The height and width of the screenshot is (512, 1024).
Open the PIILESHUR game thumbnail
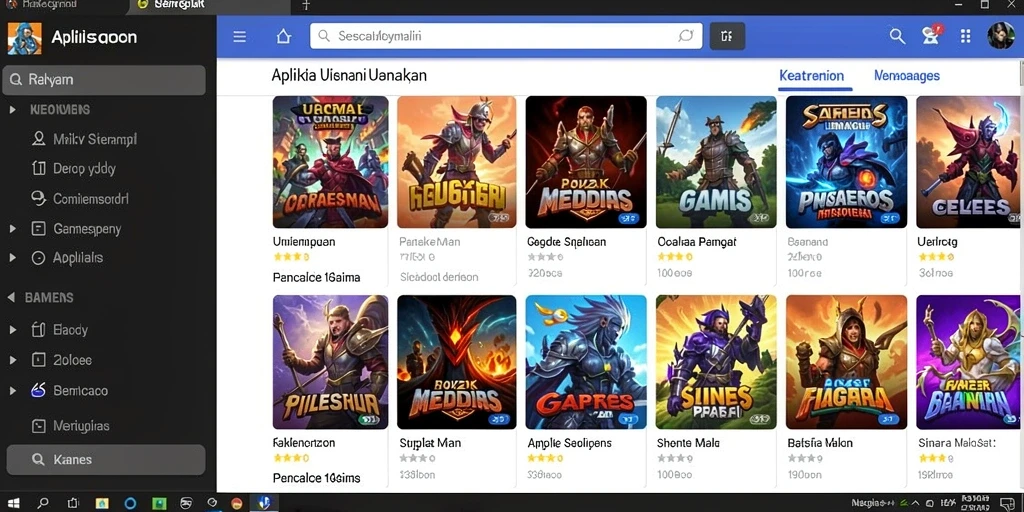pyautogui.click(x=330, y=362)
